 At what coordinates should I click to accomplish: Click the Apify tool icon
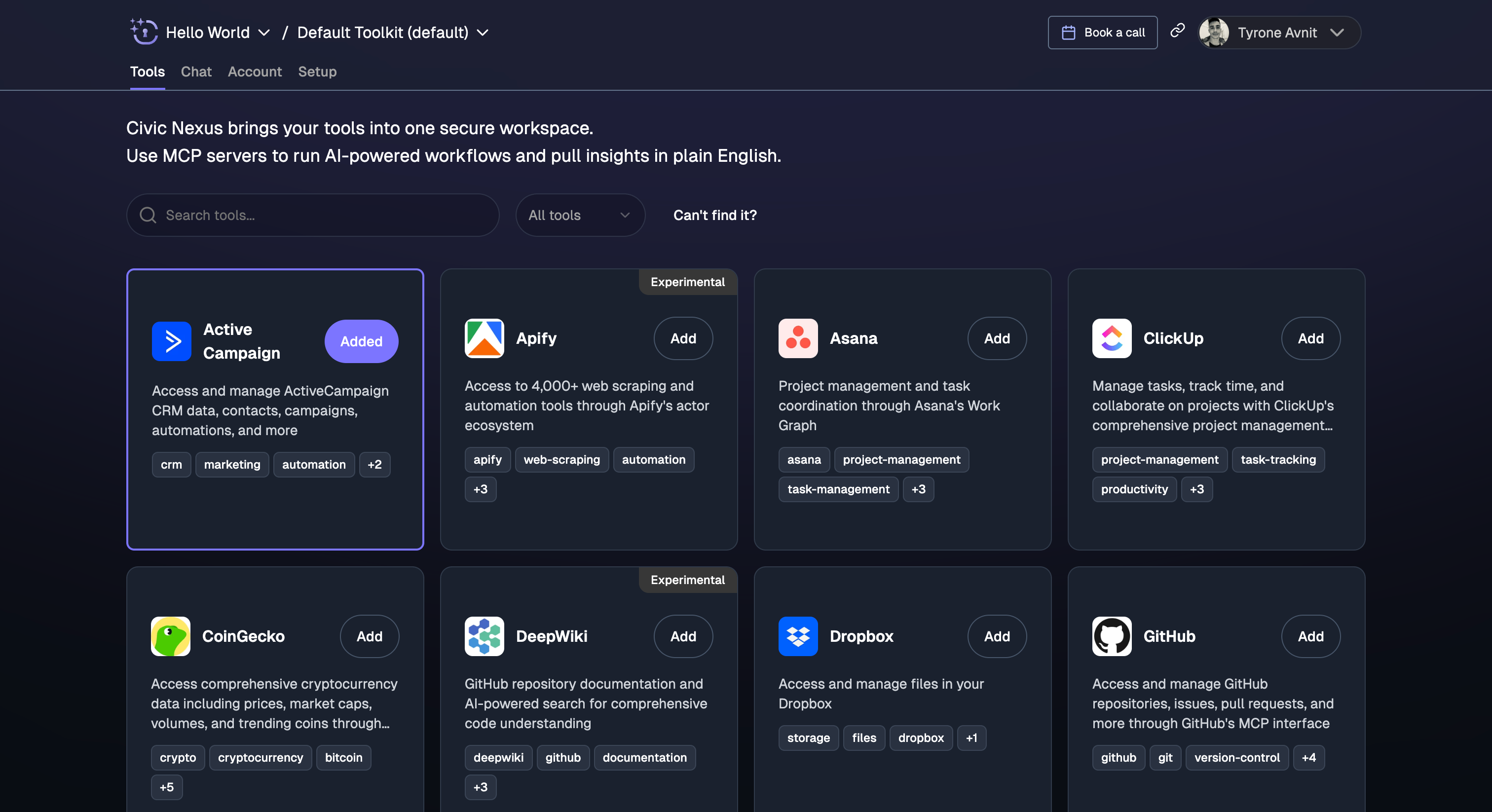(484, 338)
